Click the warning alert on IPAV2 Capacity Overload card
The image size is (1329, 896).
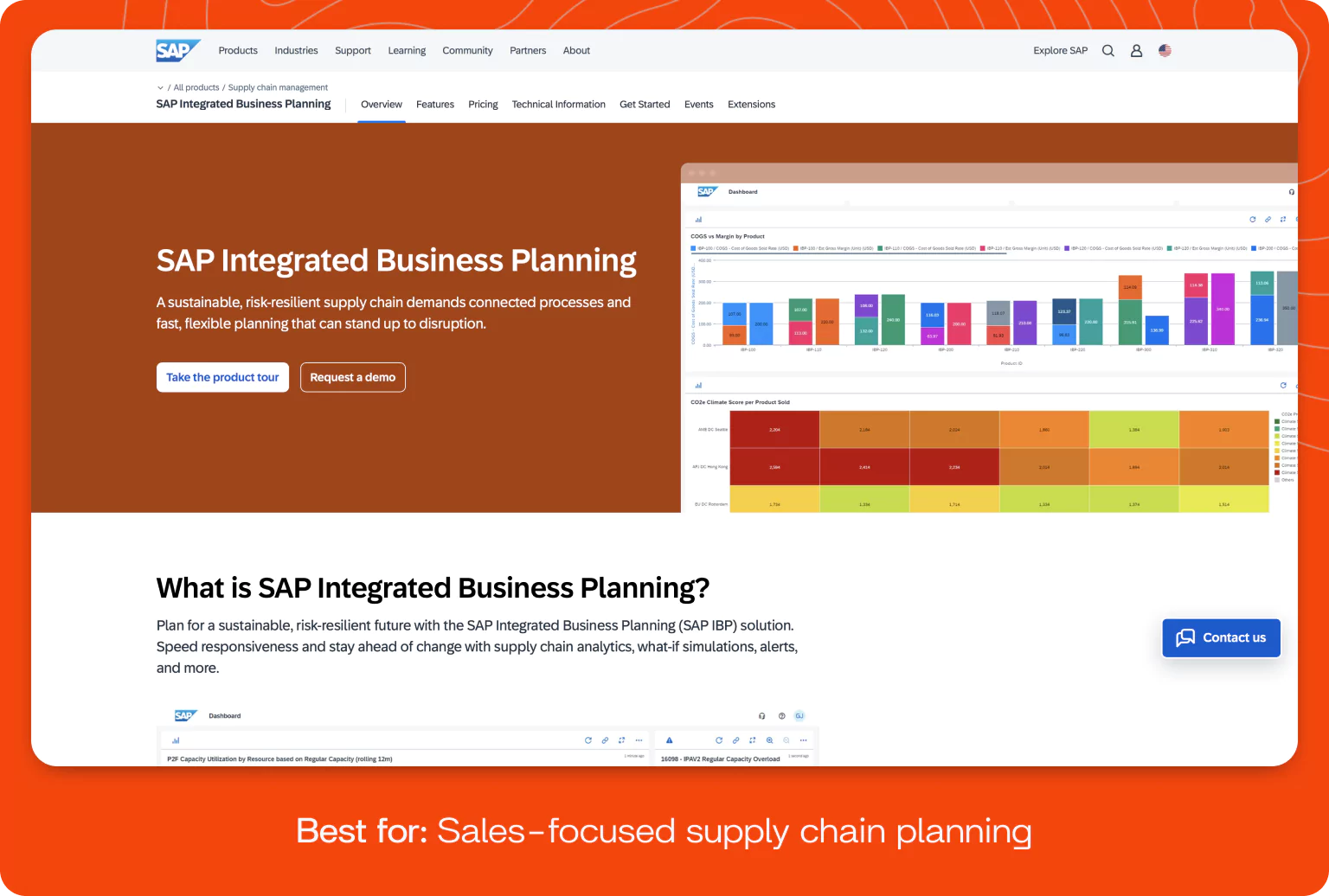coord(670,740)
